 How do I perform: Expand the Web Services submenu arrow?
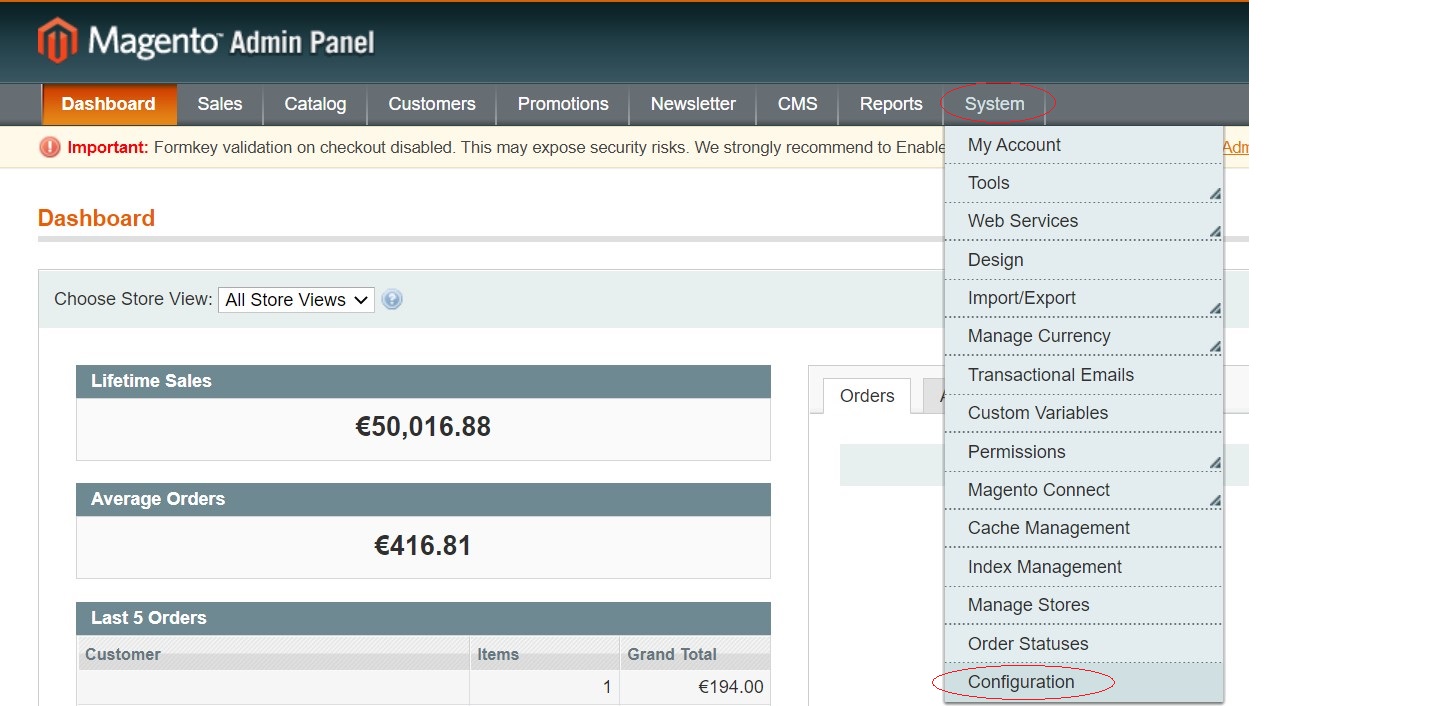tap(1214, 232)
